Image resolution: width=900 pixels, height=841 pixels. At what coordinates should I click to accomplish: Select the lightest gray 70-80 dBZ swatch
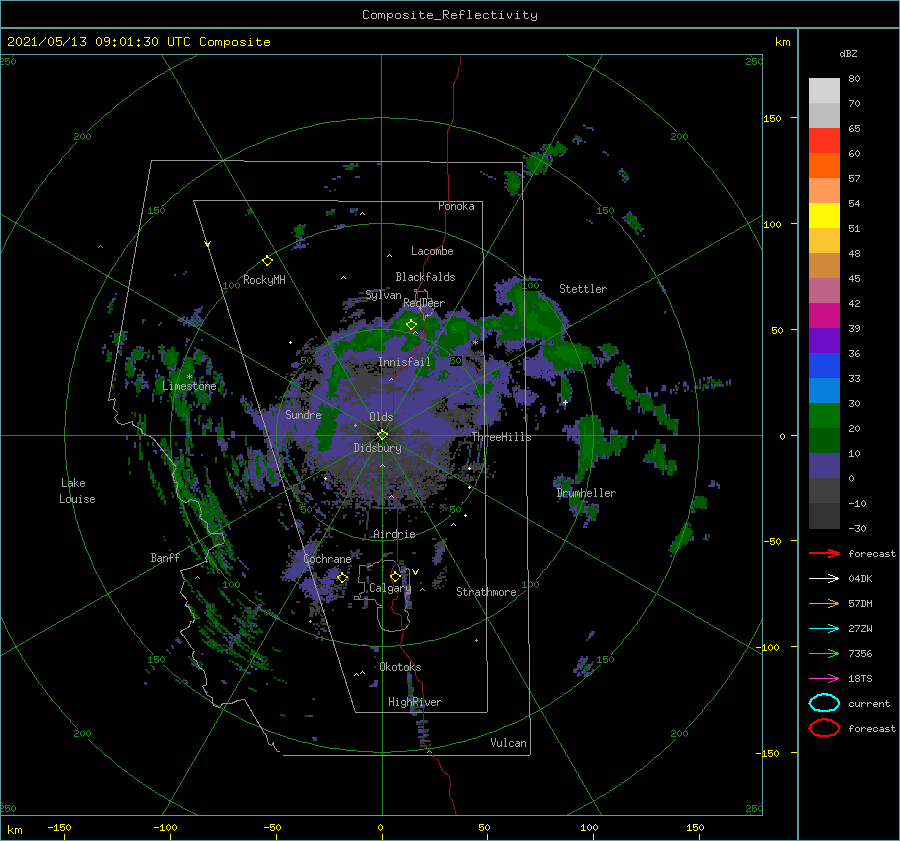(824, 91)
